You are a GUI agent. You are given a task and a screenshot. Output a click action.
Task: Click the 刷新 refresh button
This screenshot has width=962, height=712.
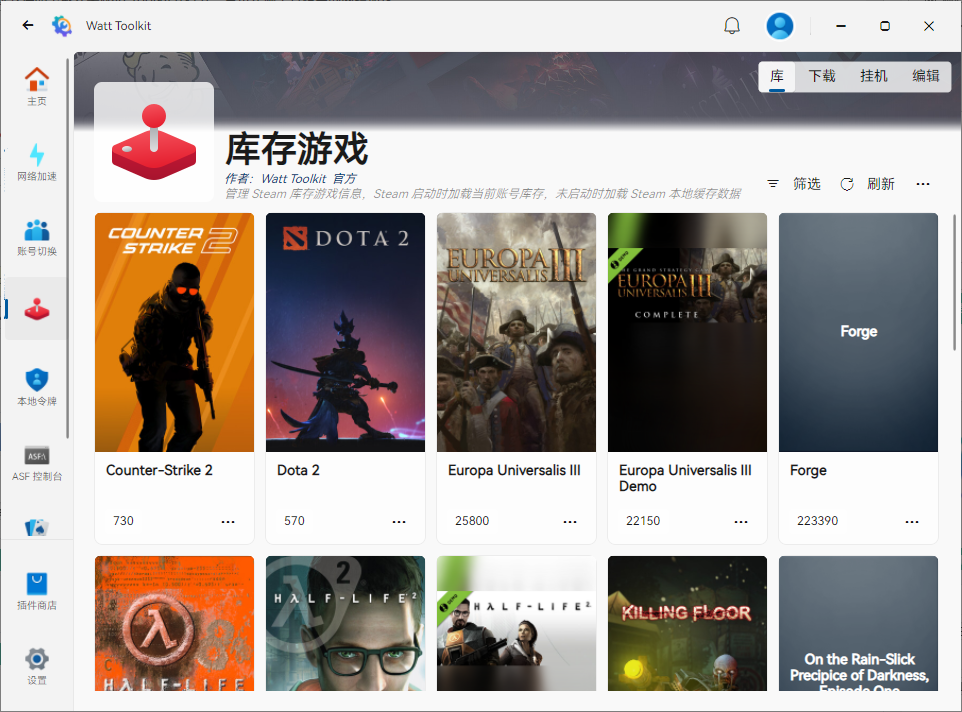coord(868,184)
